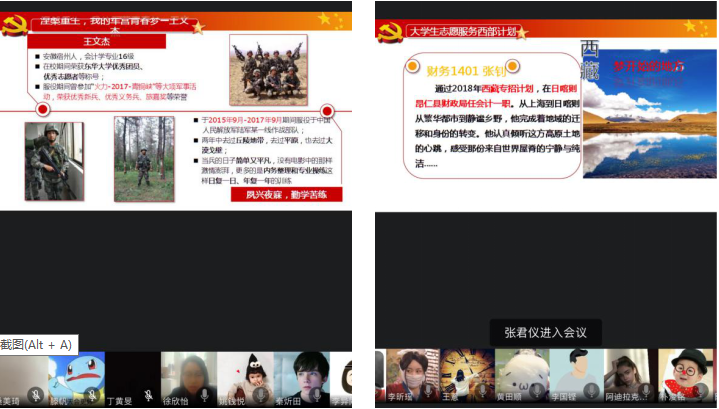
Task: Select 丁黄昱's black video tile
Action: click(133, 377)
